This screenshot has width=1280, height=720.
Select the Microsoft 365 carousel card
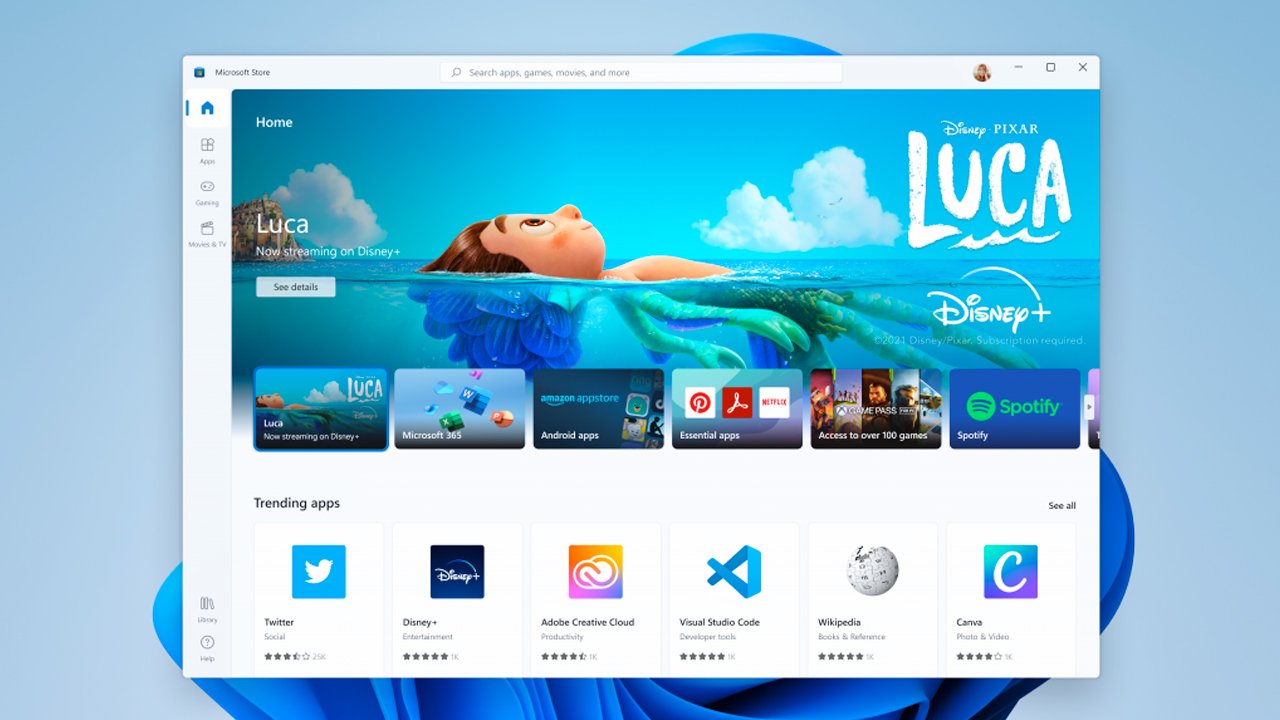(x=459, y=408)
